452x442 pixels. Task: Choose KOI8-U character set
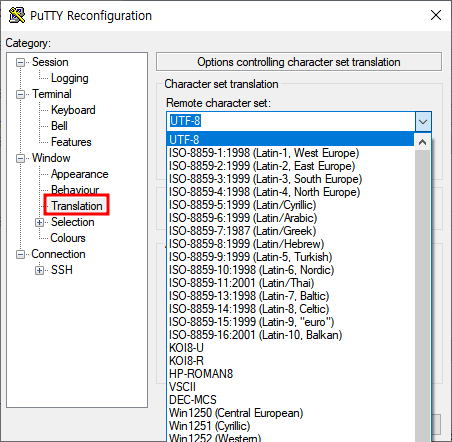(290, 348)
